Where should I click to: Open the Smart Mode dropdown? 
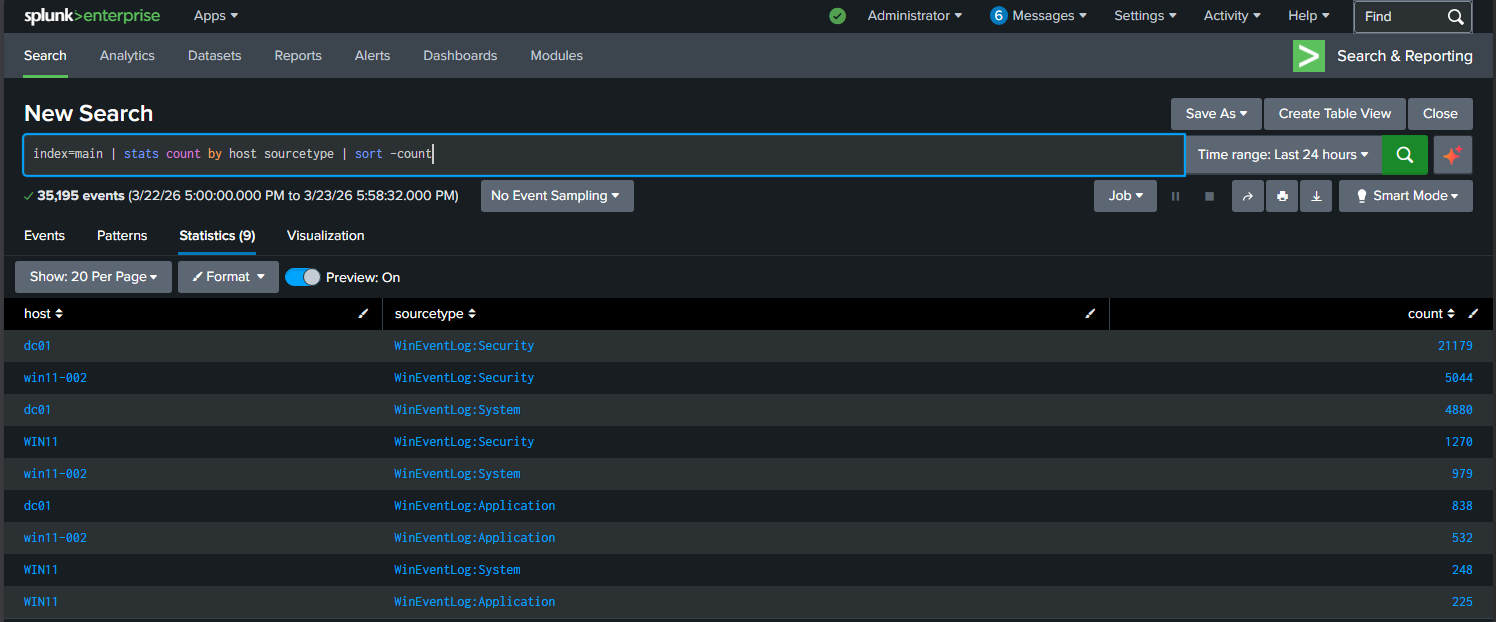1405,196
